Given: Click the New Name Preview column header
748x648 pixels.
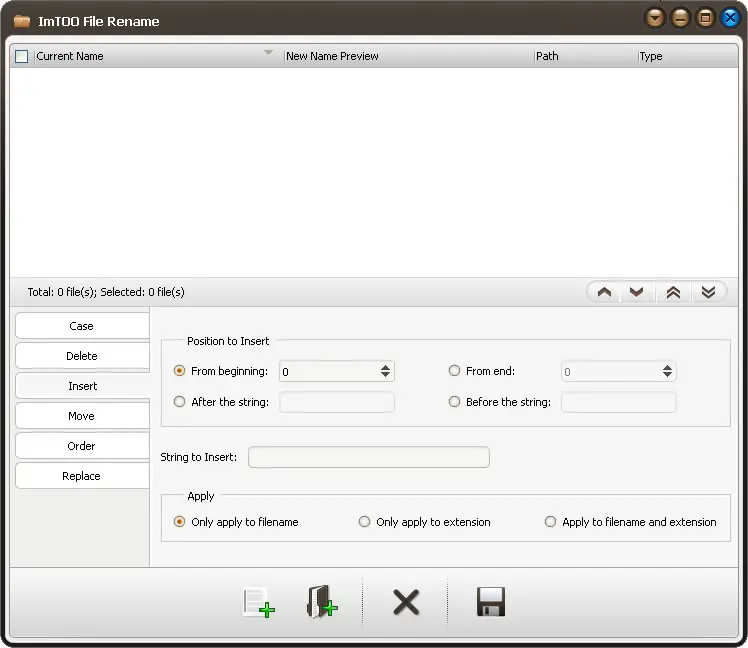Looking at the screenshot, I should pos(409,56).
